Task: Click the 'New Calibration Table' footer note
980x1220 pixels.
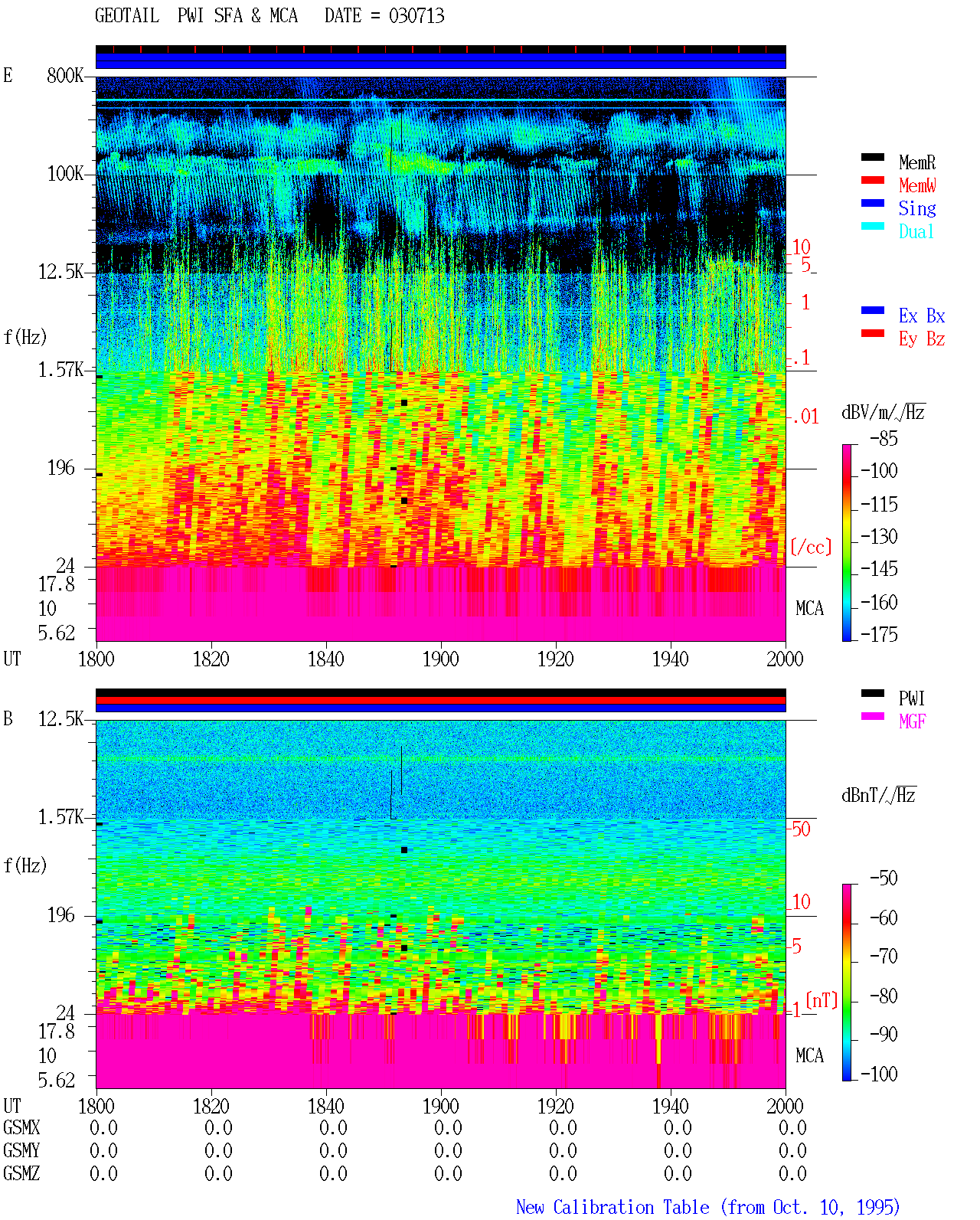Action: (707, 1207)
